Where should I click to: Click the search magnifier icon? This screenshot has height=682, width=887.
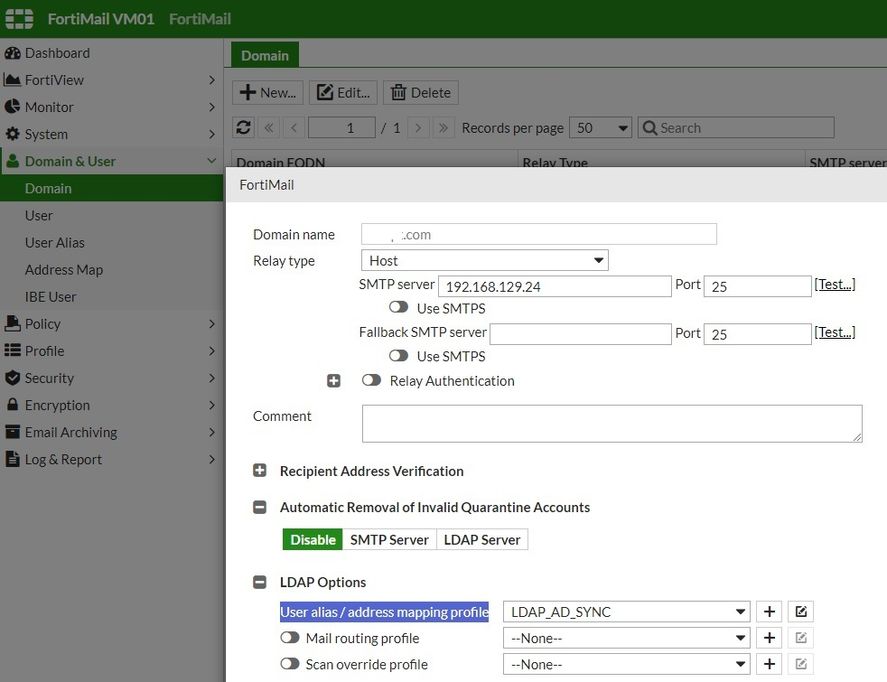coord(650,128)
